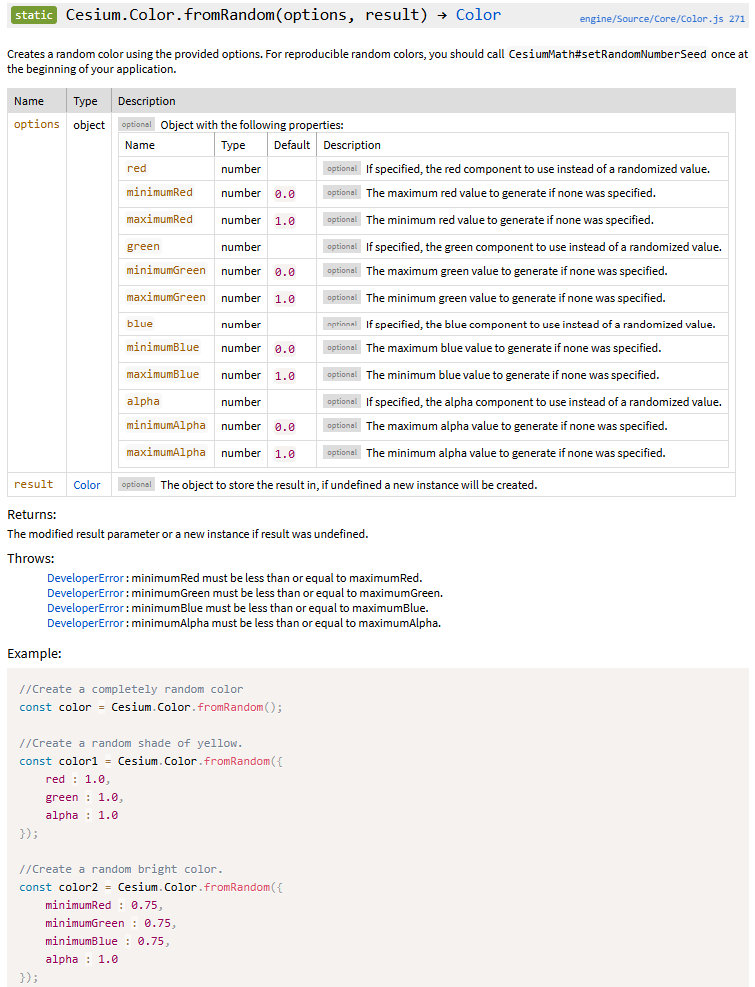Select the maximumBlue property name
This screenshot has height=987, width=755.
[162, 374]
